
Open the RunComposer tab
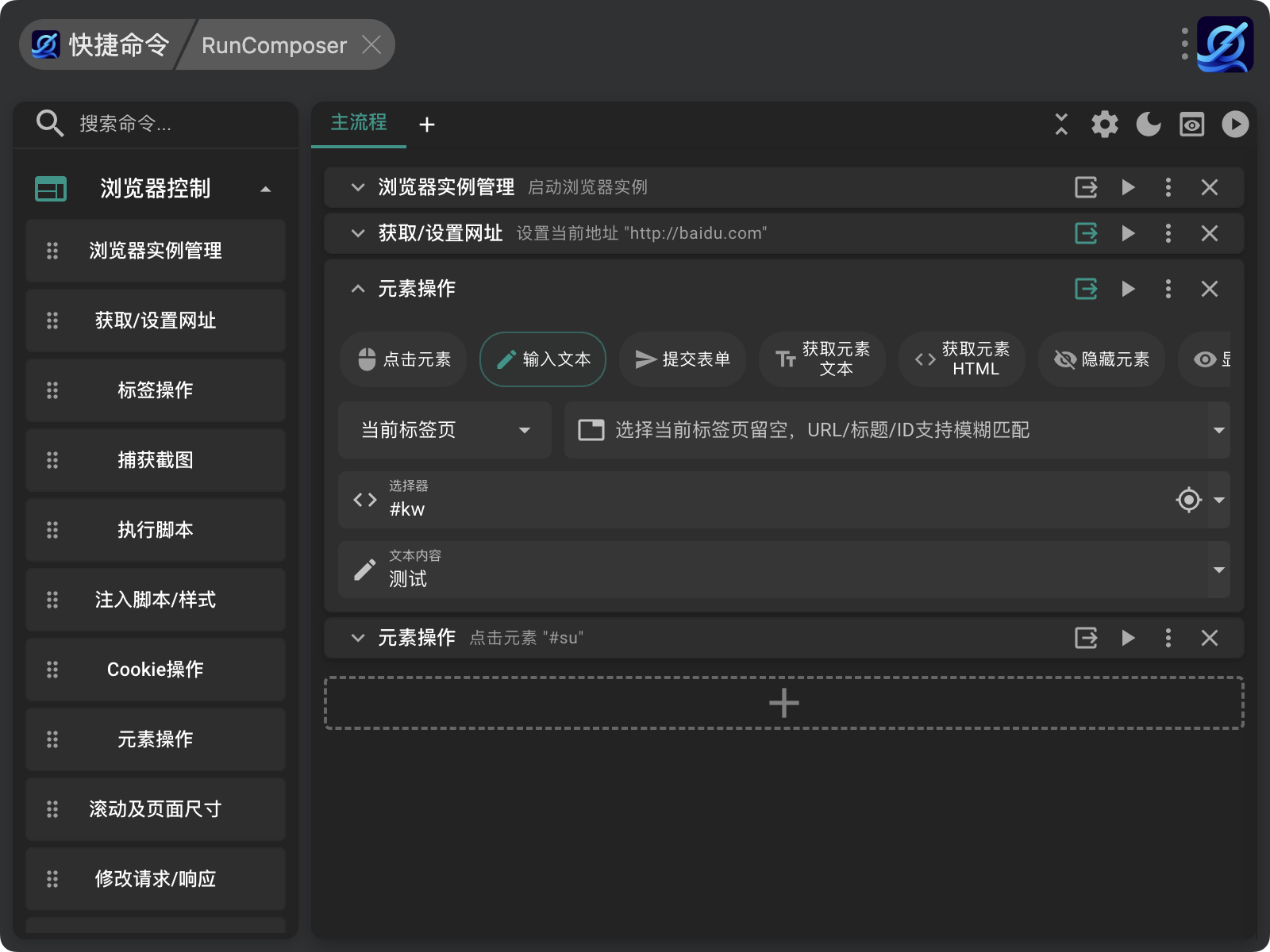(x=274, y=45)
